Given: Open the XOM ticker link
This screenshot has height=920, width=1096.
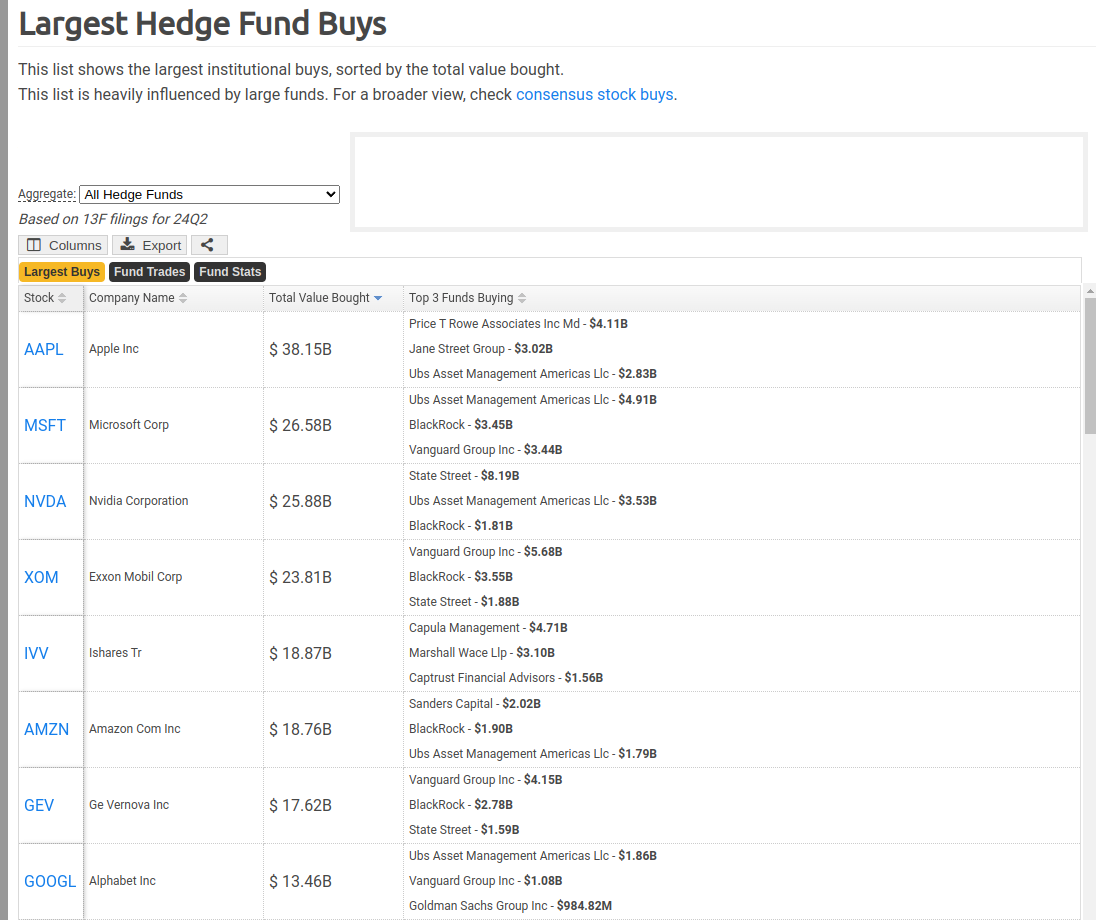Looking at the screenshot, I should click(x=41, y=577).
